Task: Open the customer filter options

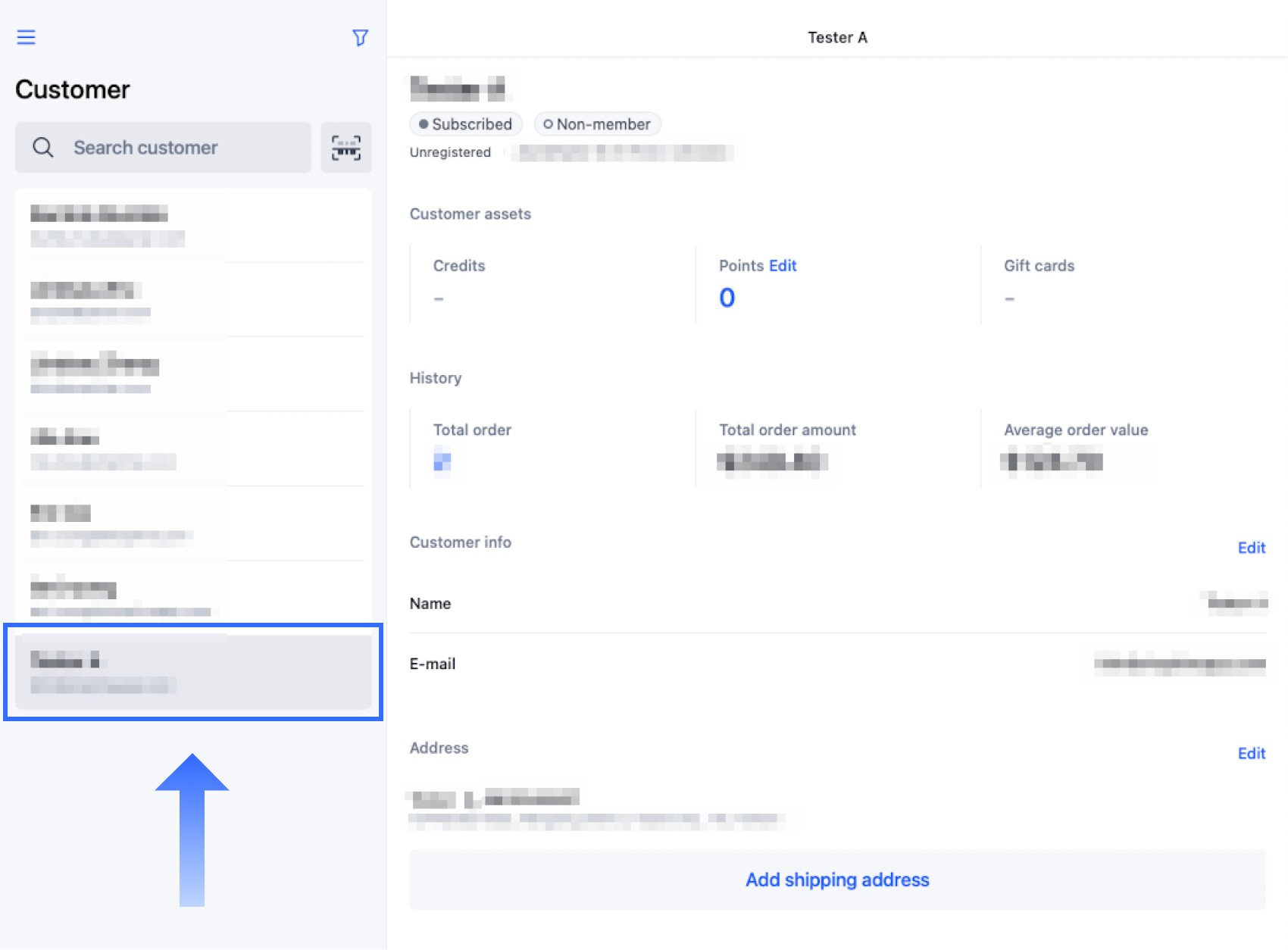Action: 360,37
